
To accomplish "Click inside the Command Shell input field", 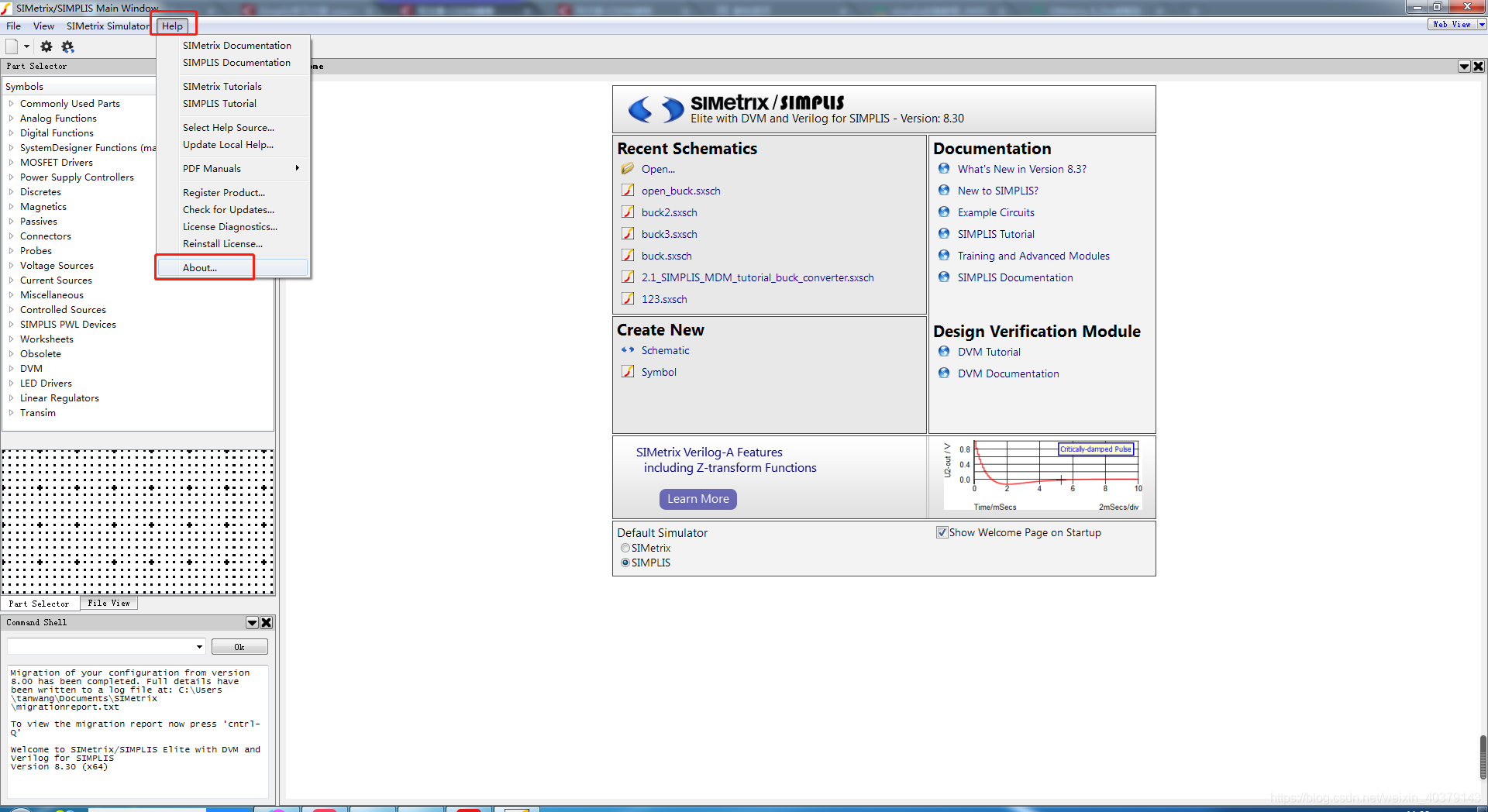I will click(101, 647).
